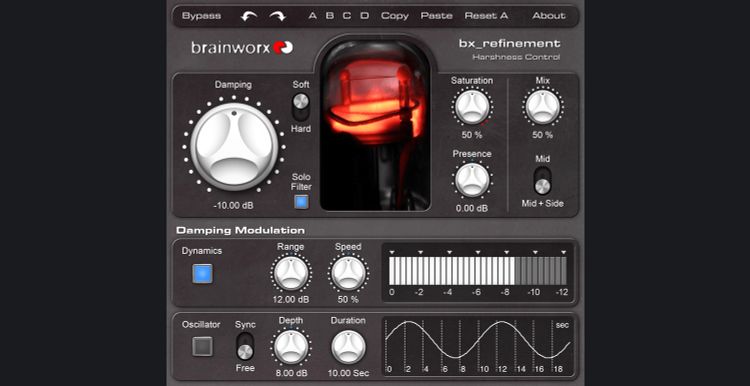Flip the Mid / Mid + Side switch
The height and width of the screenshot is (386, 750).
[x=542, y=180]
